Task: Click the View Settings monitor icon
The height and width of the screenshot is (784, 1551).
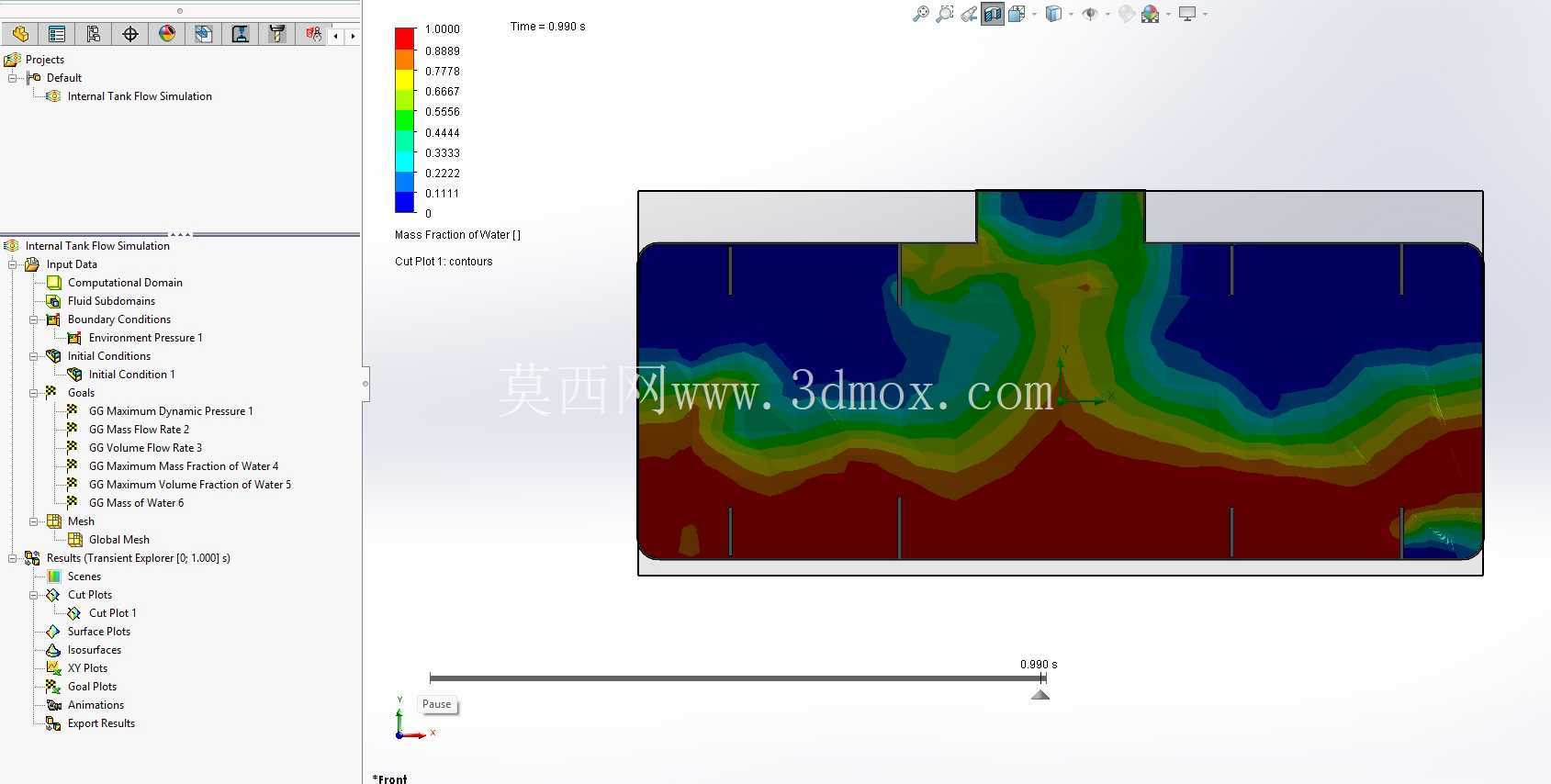Action: (x=1187, y=14)
